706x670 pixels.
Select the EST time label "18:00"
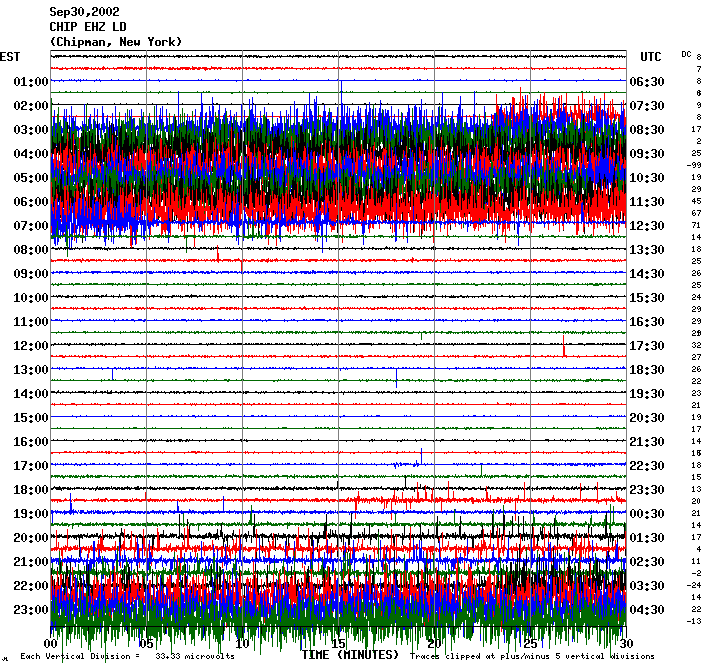click(31, 490)
